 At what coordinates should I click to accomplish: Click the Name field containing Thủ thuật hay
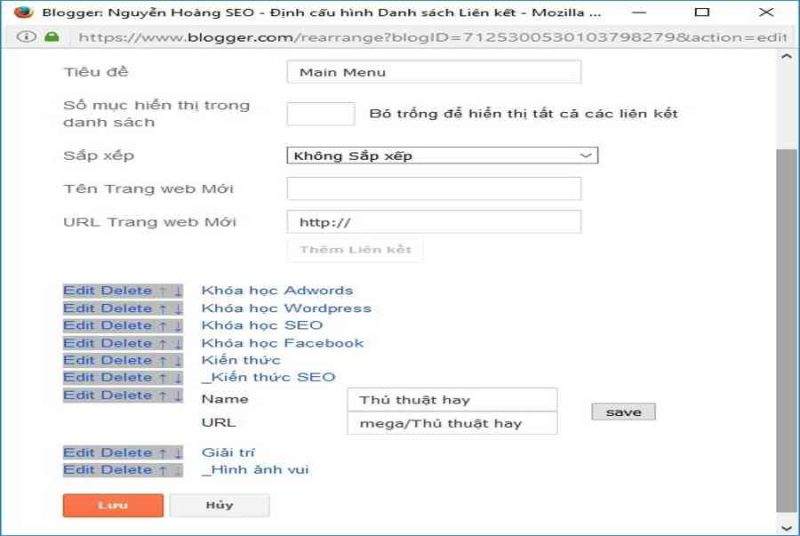point(451,400)
